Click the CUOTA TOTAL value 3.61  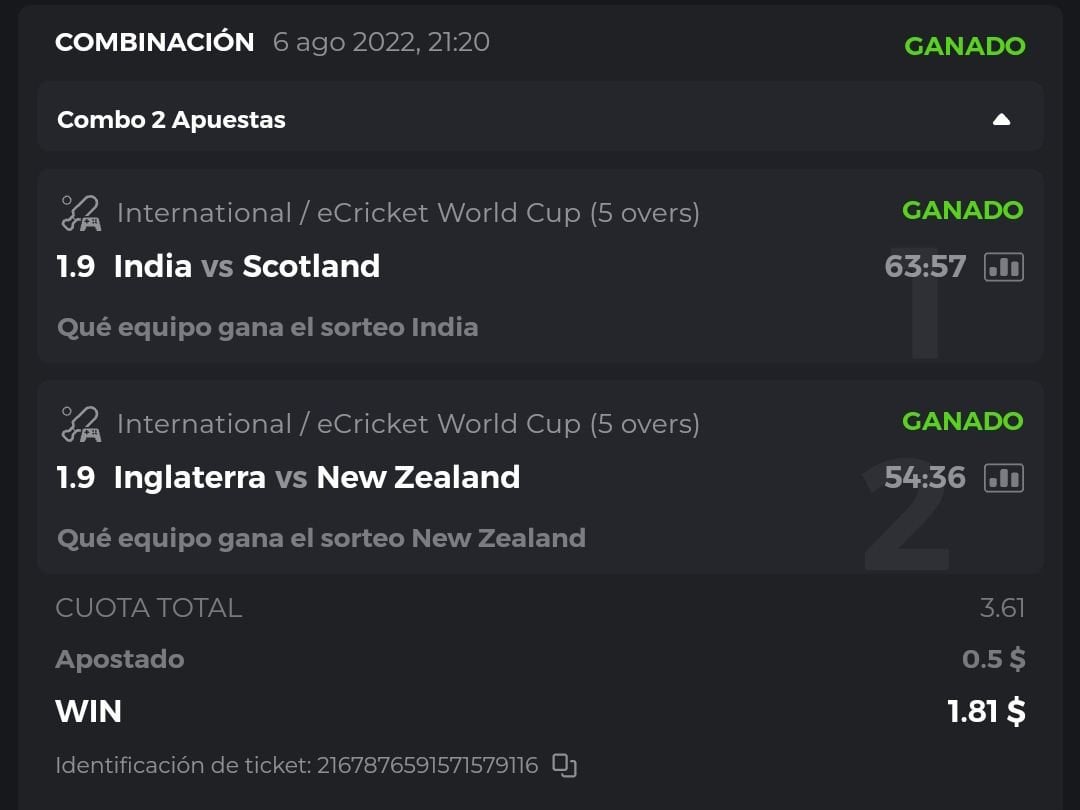[1002, 608]
